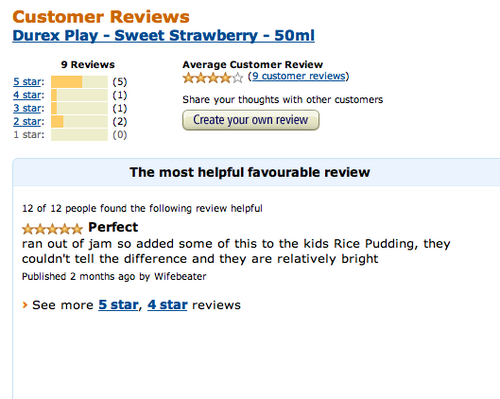This screenshot has width=500, height=399.
Task: Click the 5 star filter link
Action: 27,82
